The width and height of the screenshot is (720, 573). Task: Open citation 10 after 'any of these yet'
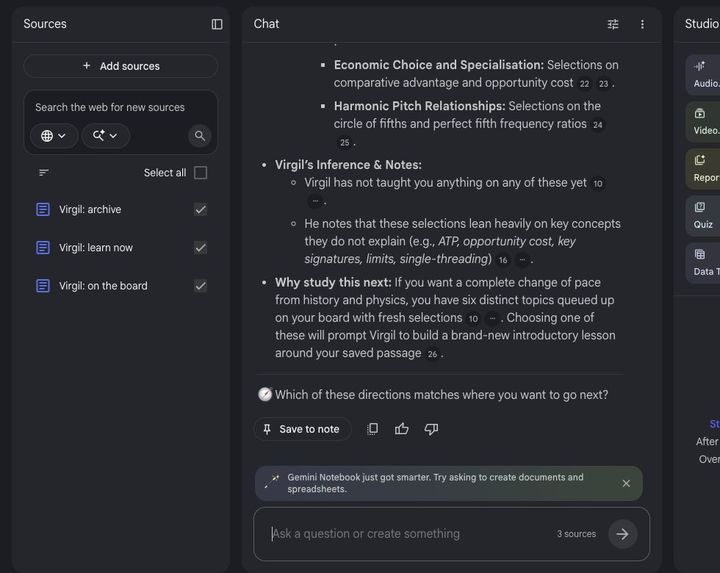pyautogui.click(x=597, y=184)
